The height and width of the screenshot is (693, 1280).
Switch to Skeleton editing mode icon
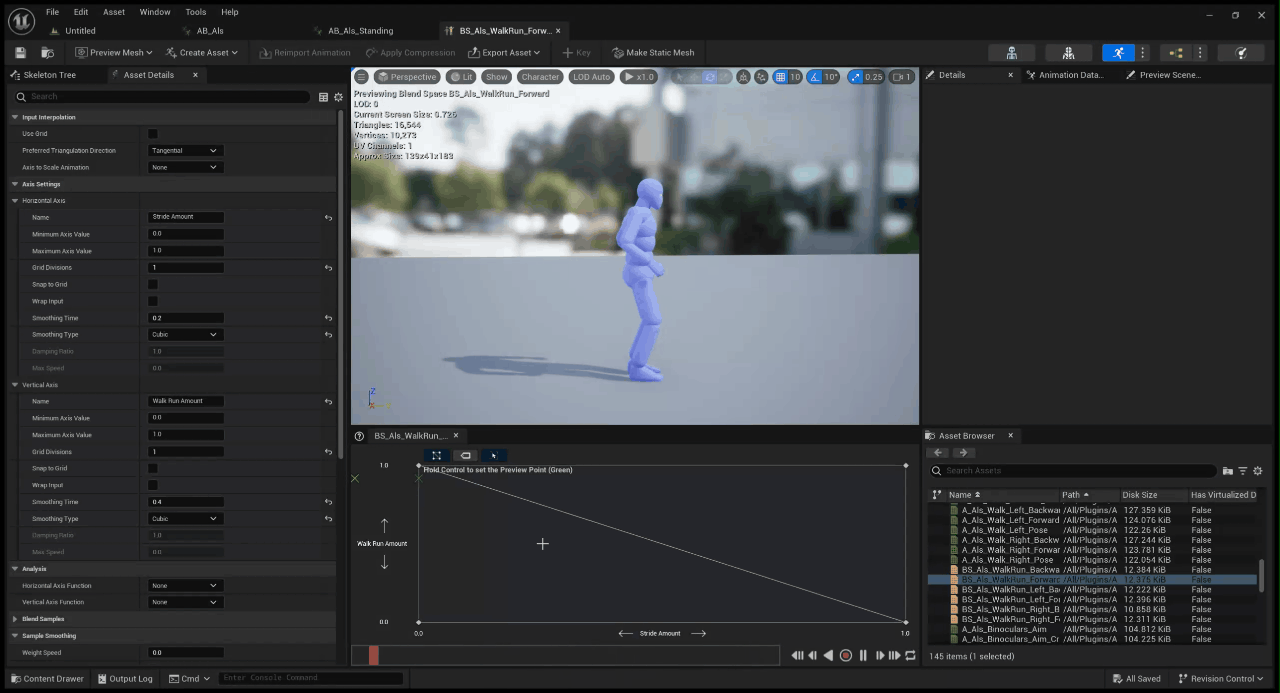coord(1012,53)
